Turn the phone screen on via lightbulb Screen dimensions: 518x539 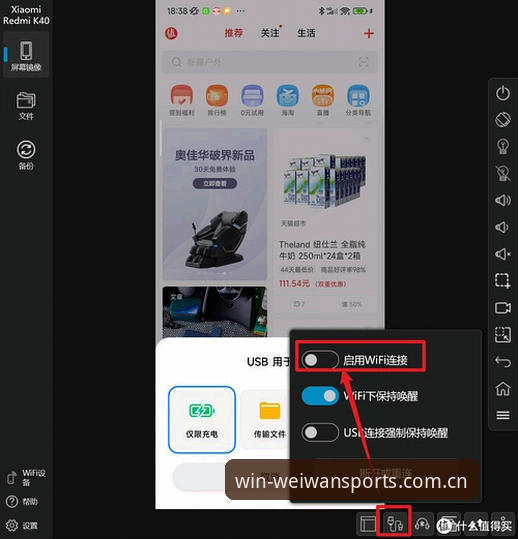coord(503,146)
